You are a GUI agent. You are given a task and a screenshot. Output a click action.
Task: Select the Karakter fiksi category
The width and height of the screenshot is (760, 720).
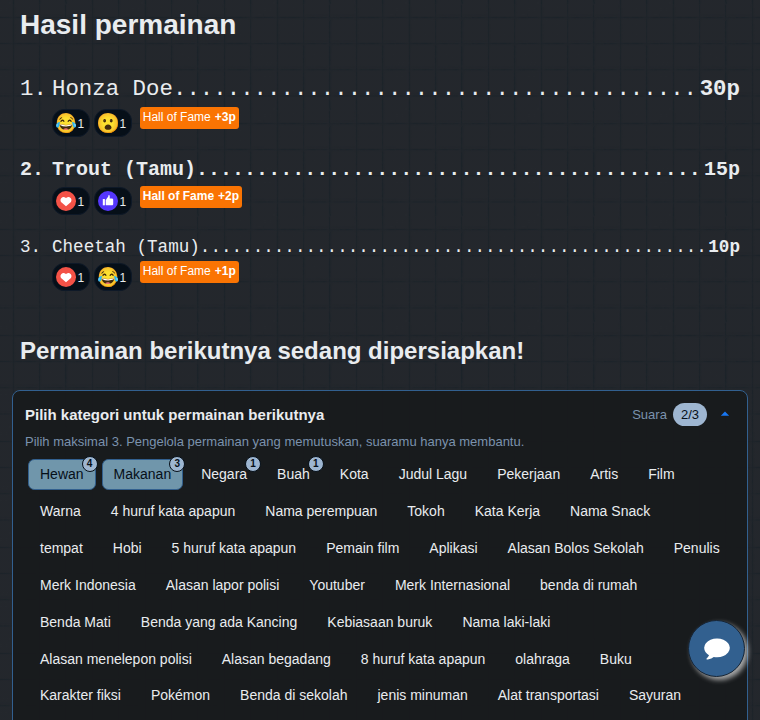coord(80,695)
